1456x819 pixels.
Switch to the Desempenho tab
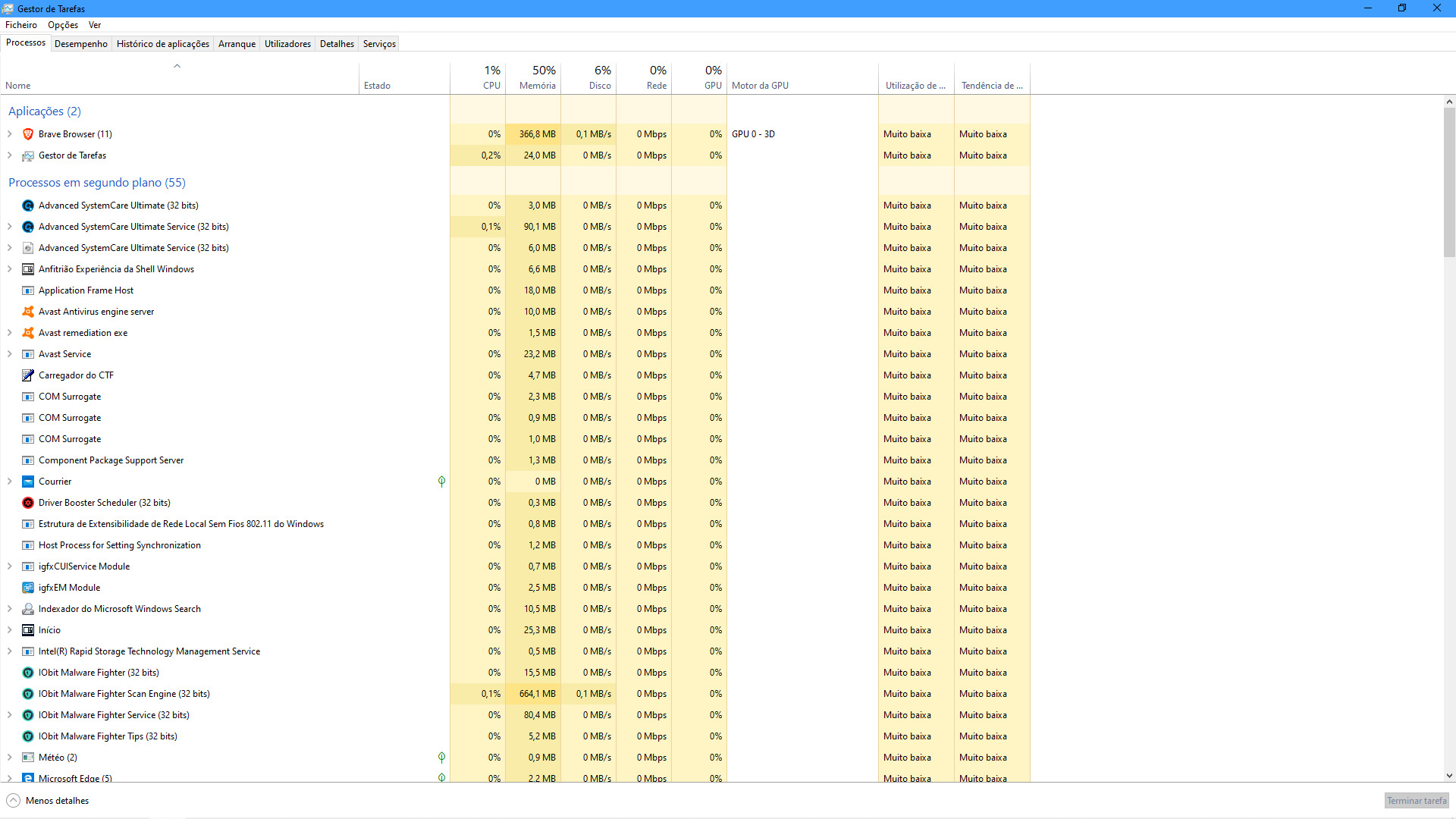[81, 44]
